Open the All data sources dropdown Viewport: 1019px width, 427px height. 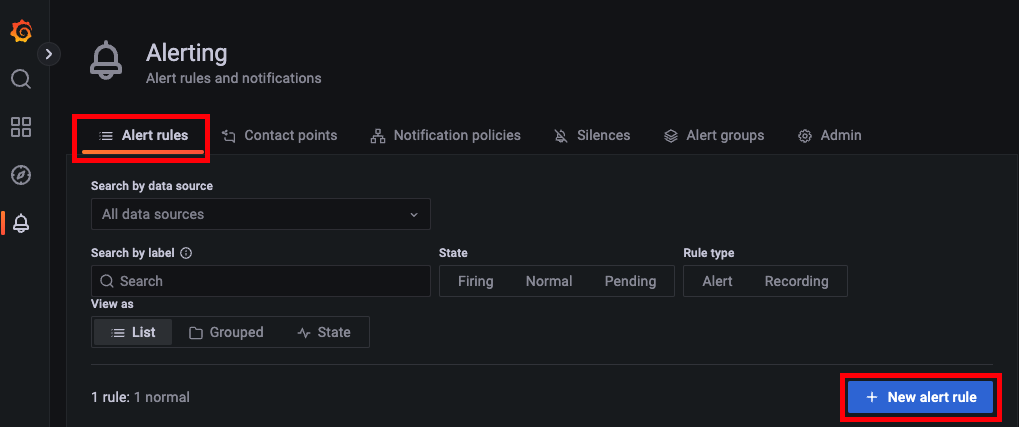[x=261, y=214]
